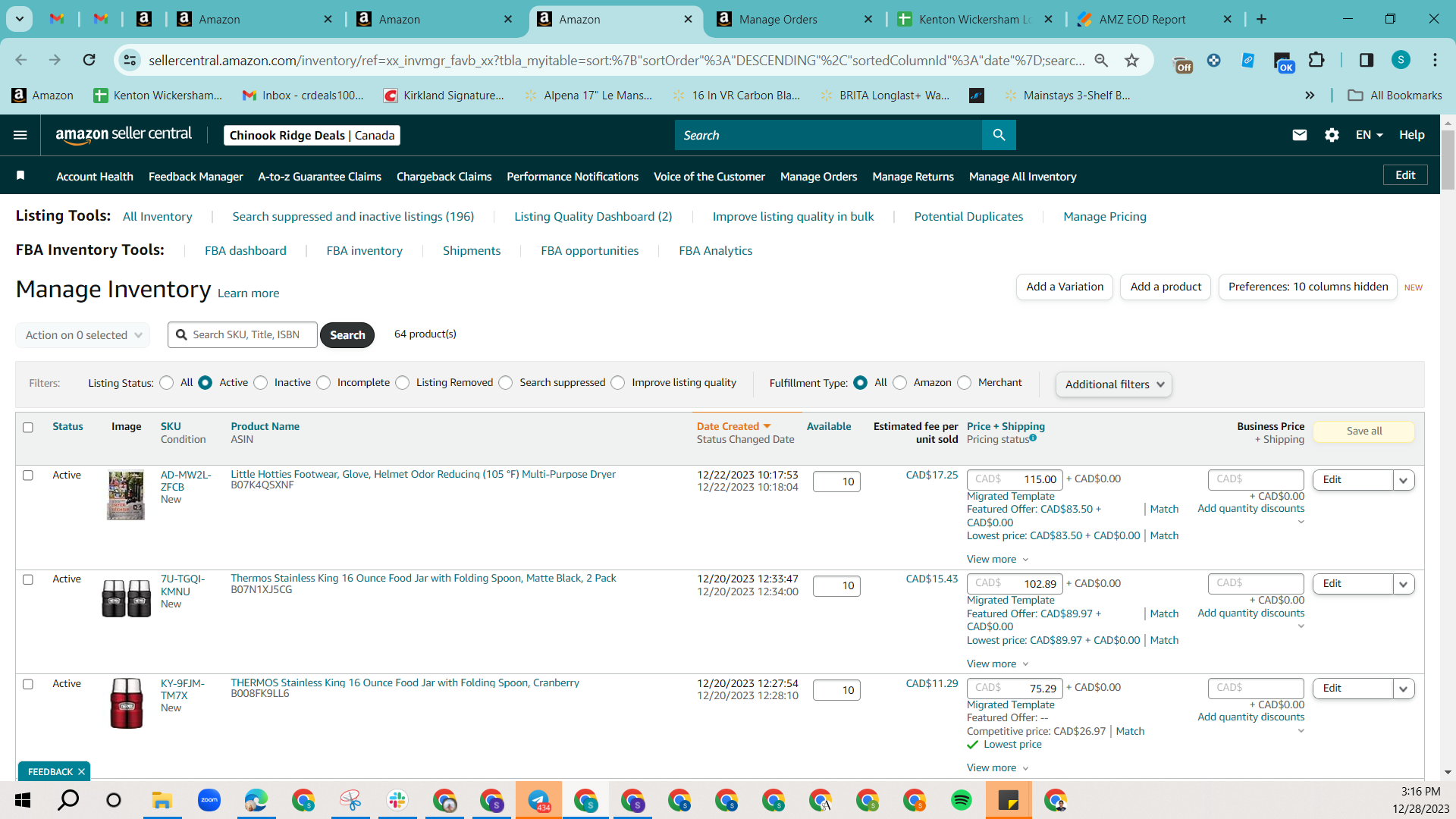Choose Amazon fulfillment type radio
This screenshot has width=1456, height=819.
point(900,383)
